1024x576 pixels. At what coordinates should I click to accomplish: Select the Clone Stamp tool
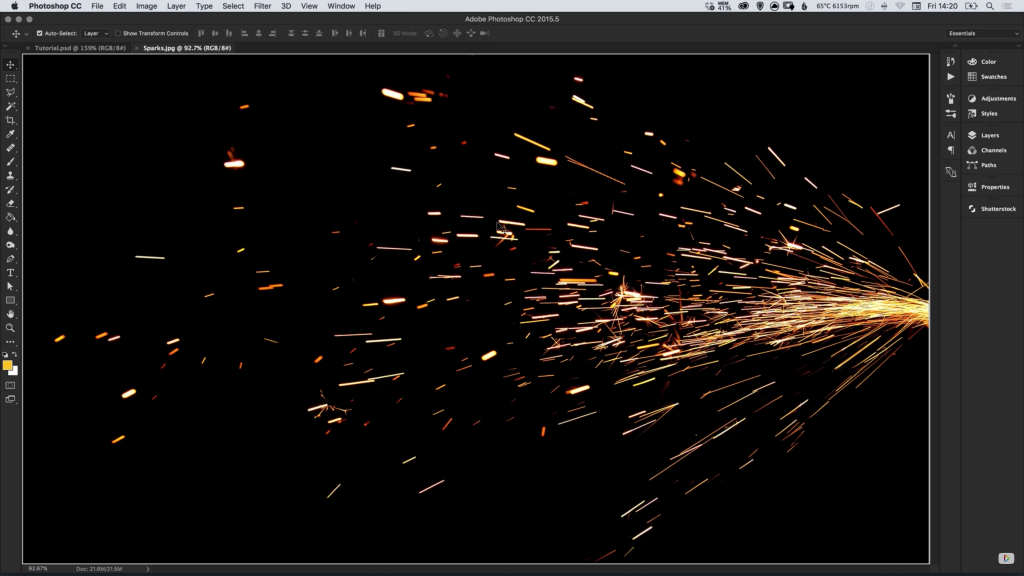(10, 176)
